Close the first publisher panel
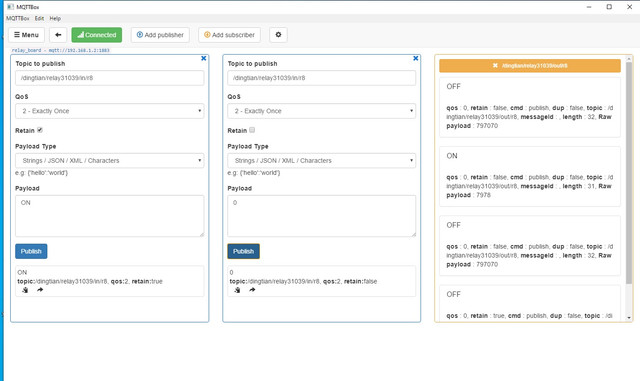The width and height of the screenshot is (640, 381). [204, 58]
